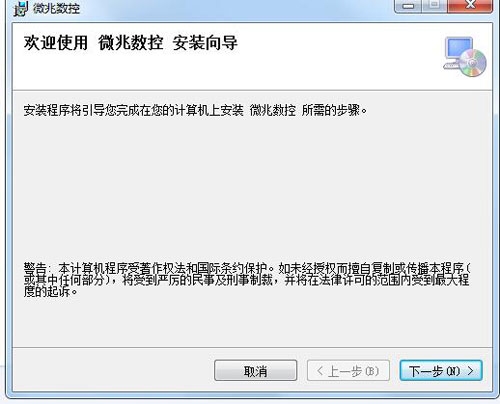Click the right chevron on the 下一步 button
Screen dimensions: 500x404
pyautogui.click(x=470, y=371)
